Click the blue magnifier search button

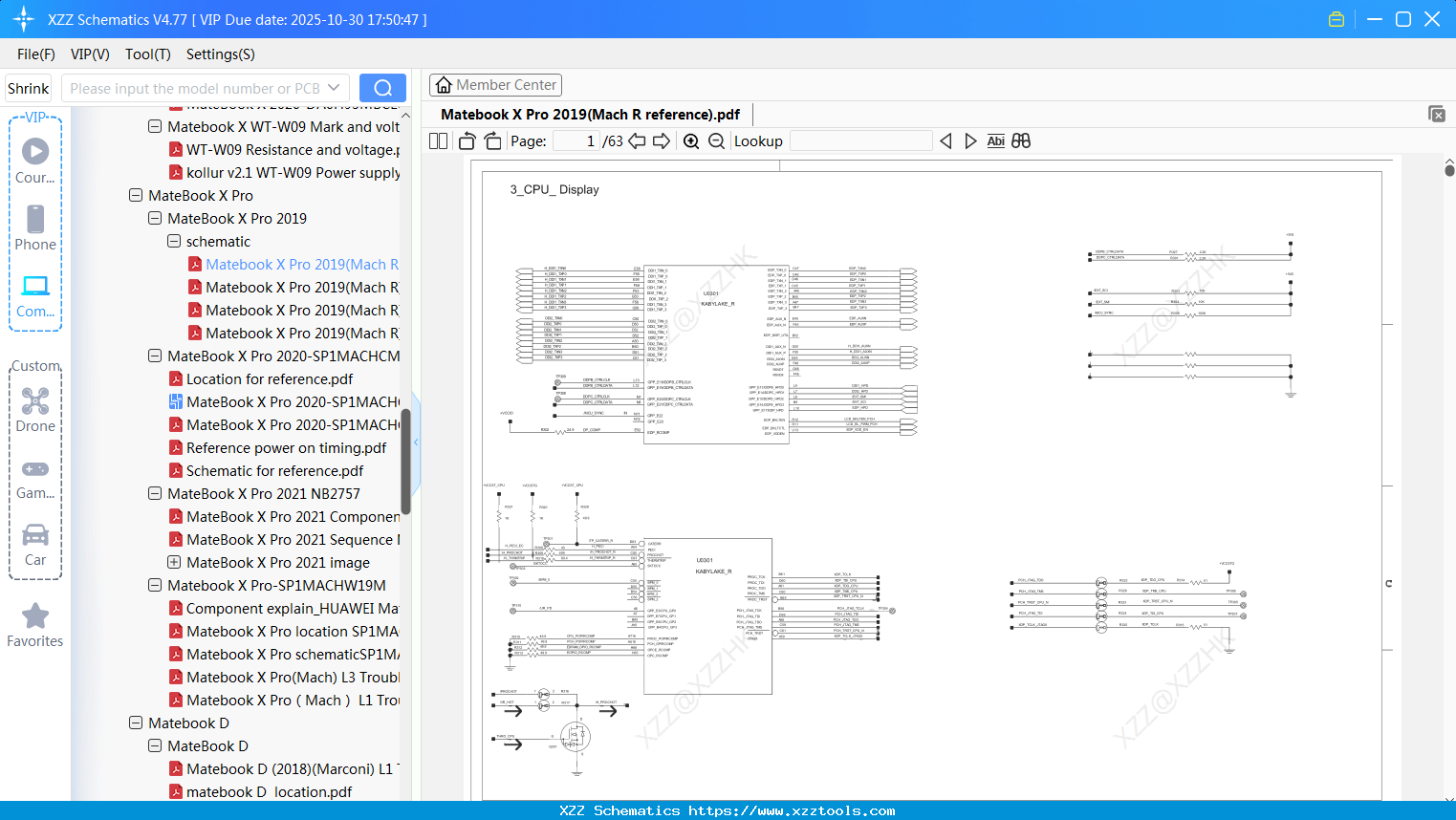coord(382,88)
